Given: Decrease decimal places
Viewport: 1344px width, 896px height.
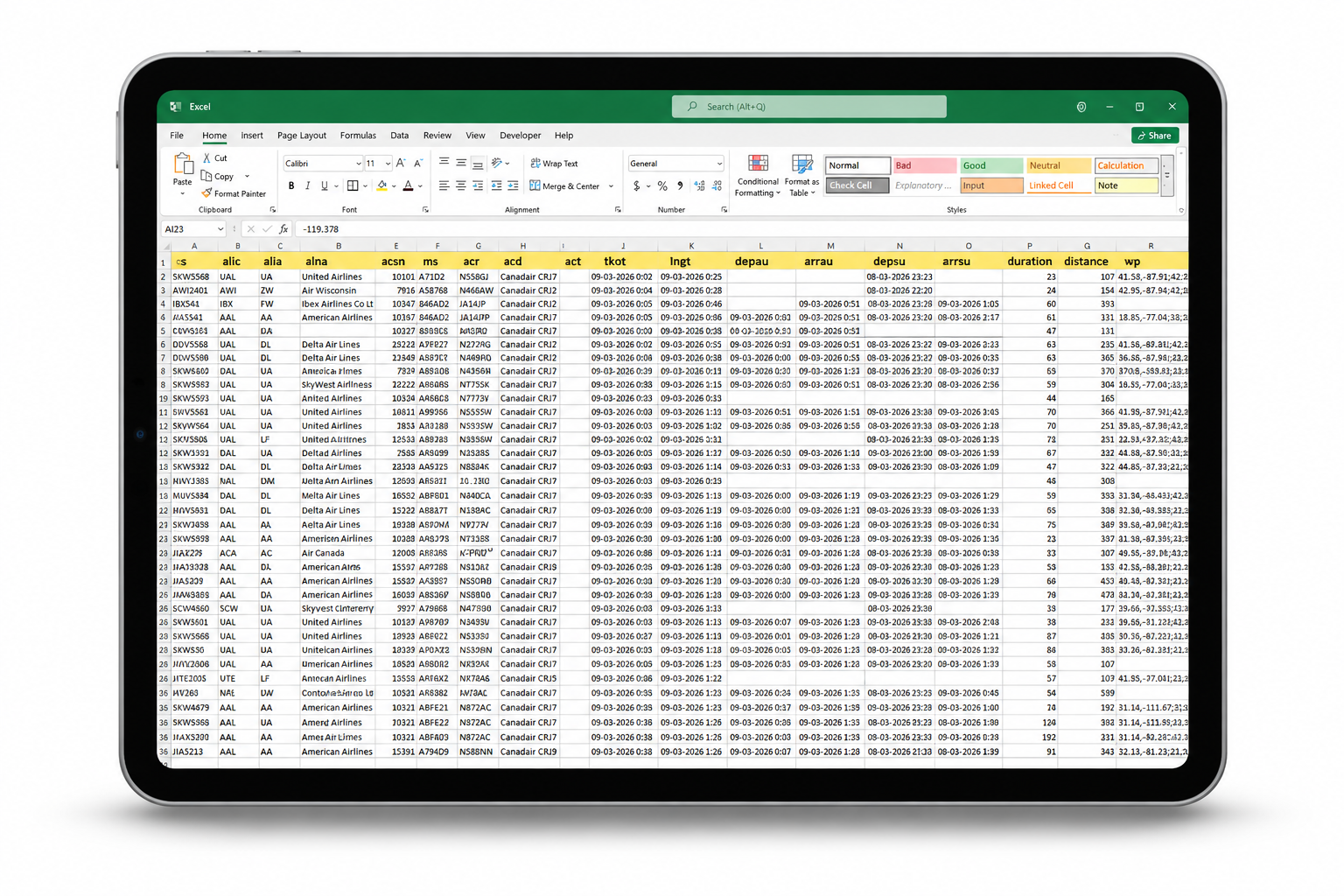Looking at the screenshot, I should pos(717,186).
